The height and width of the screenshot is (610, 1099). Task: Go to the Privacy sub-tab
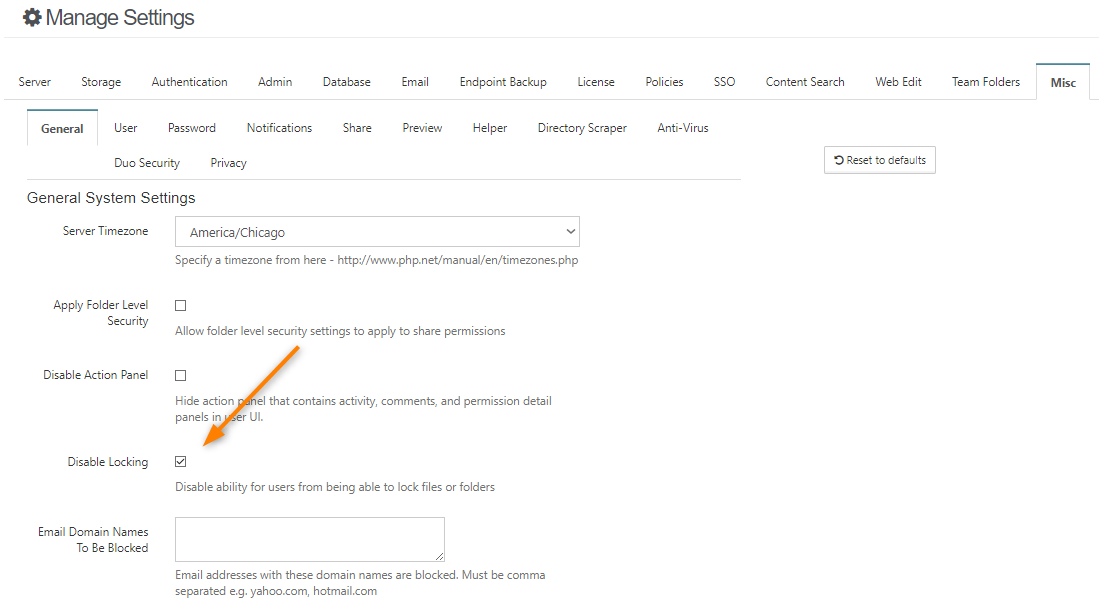pos(228,163)
